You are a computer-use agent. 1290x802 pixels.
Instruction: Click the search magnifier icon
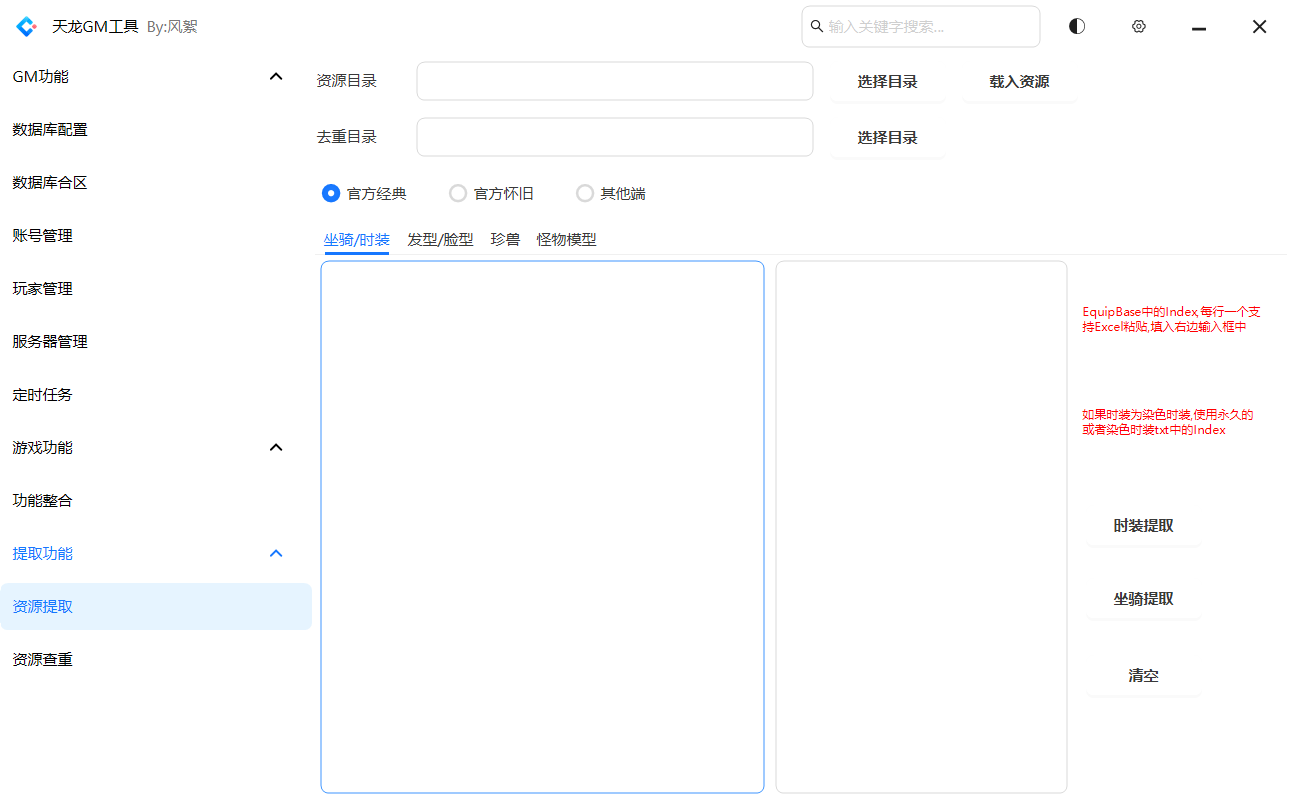[816, 27]
